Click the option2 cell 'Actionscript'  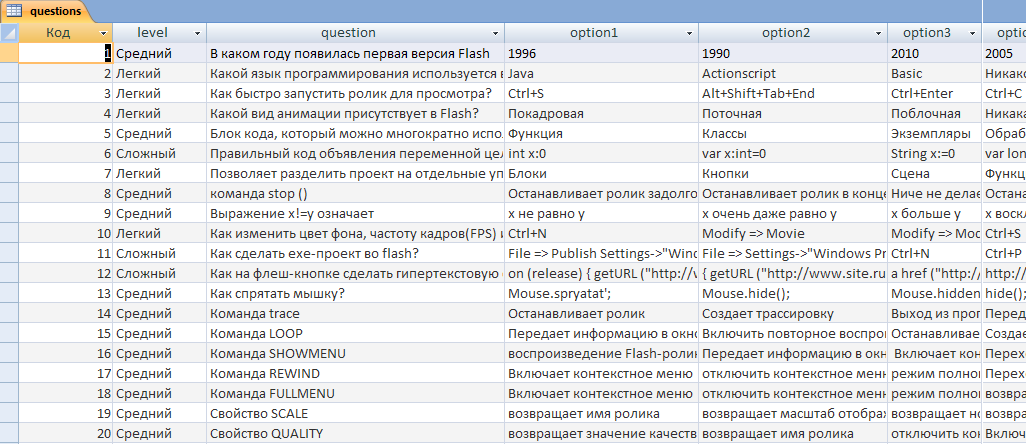coord(793,74)
